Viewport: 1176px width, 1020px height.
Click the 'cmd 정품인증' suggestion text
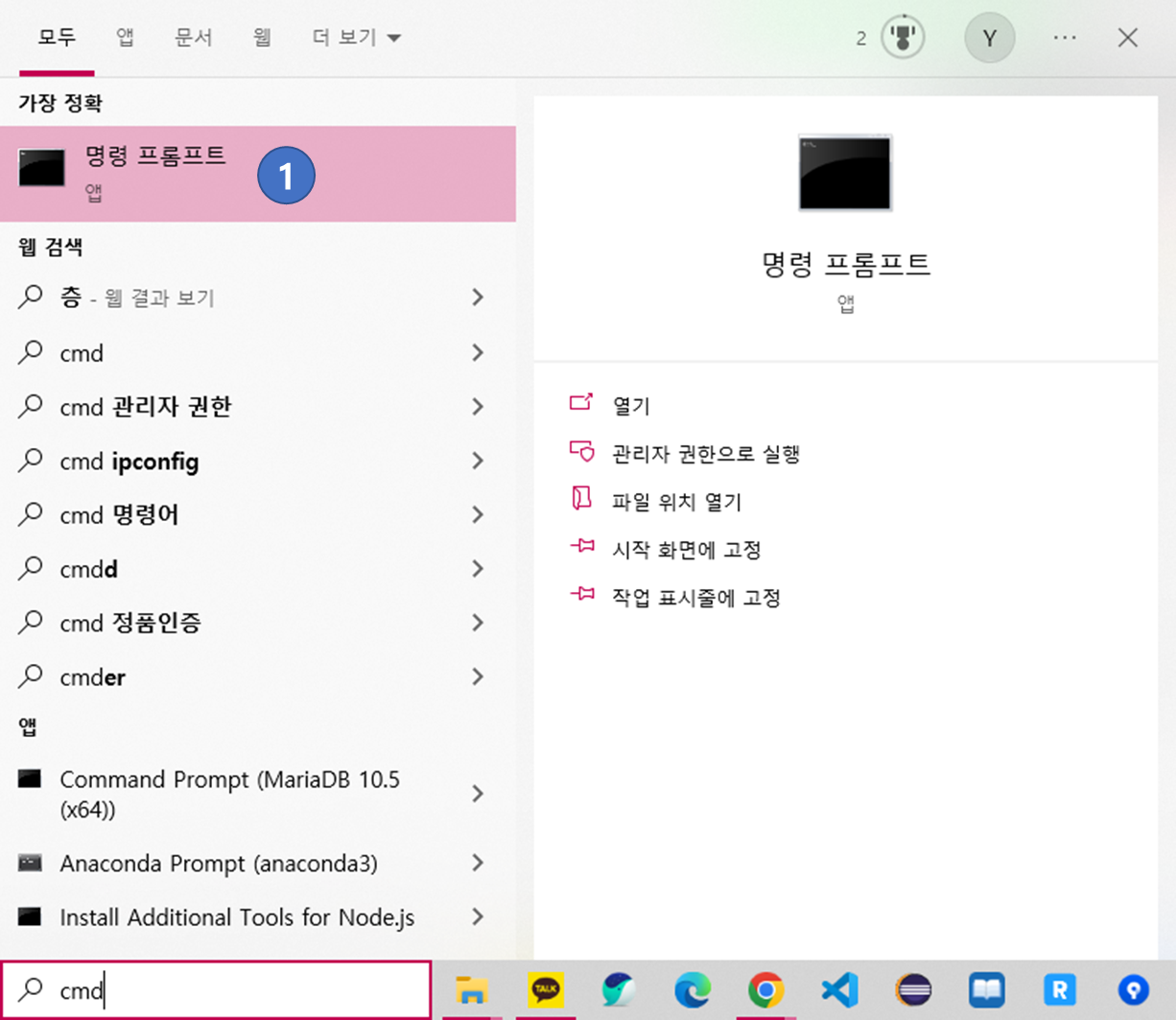pyautogui.click(x=130, y=624)
